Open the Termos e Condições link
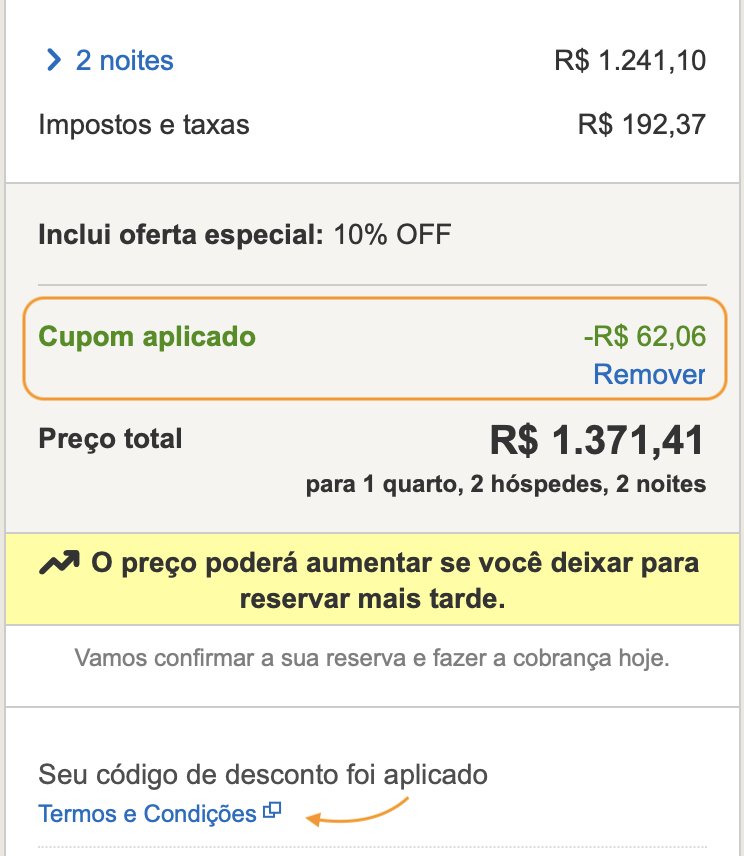Viewport: 744px width, 856px height. click(147, 814)
